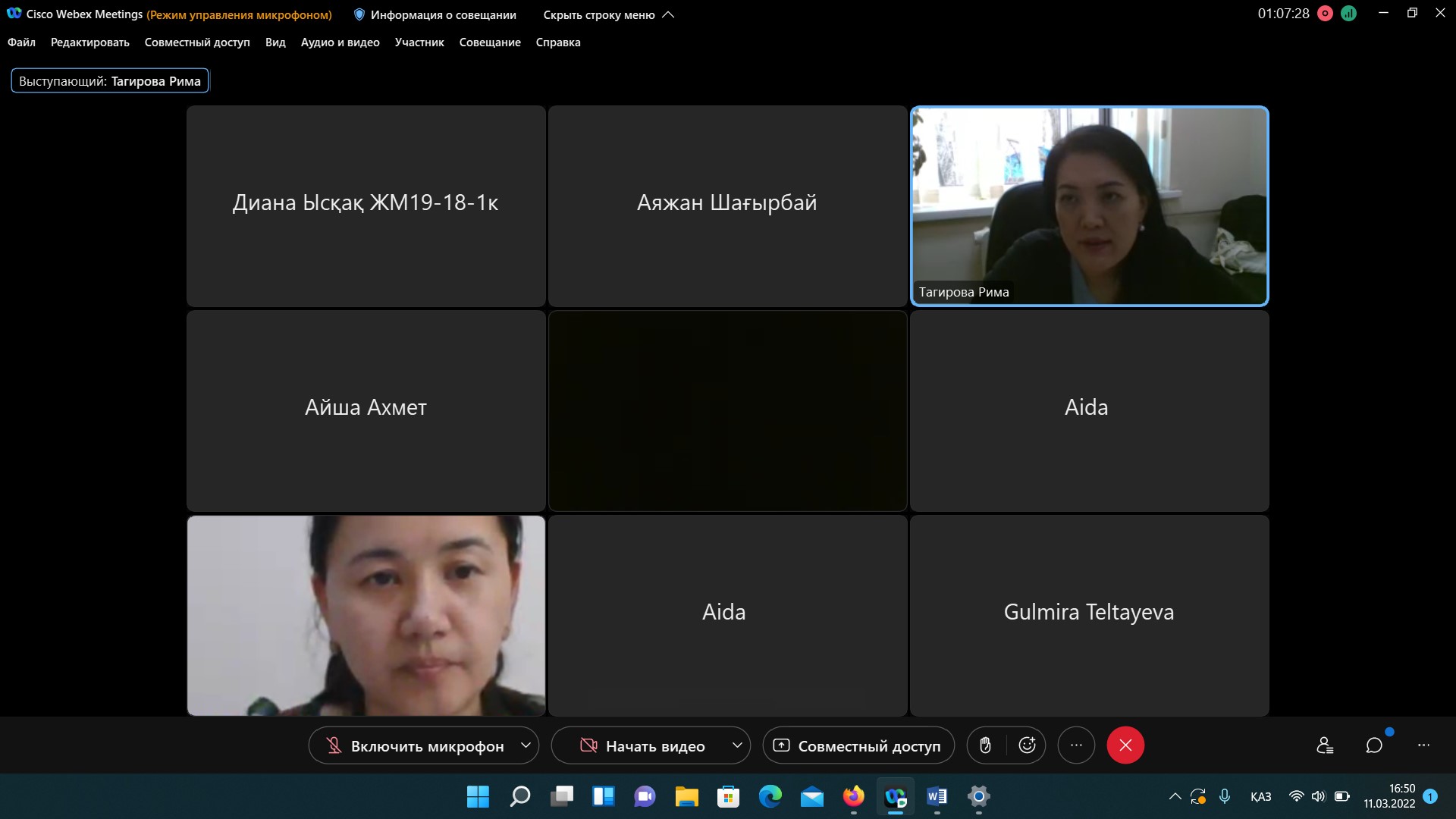The image size is (1456, 819).
Task: Click the raise hand icon
Action: [x=985, y=745]
